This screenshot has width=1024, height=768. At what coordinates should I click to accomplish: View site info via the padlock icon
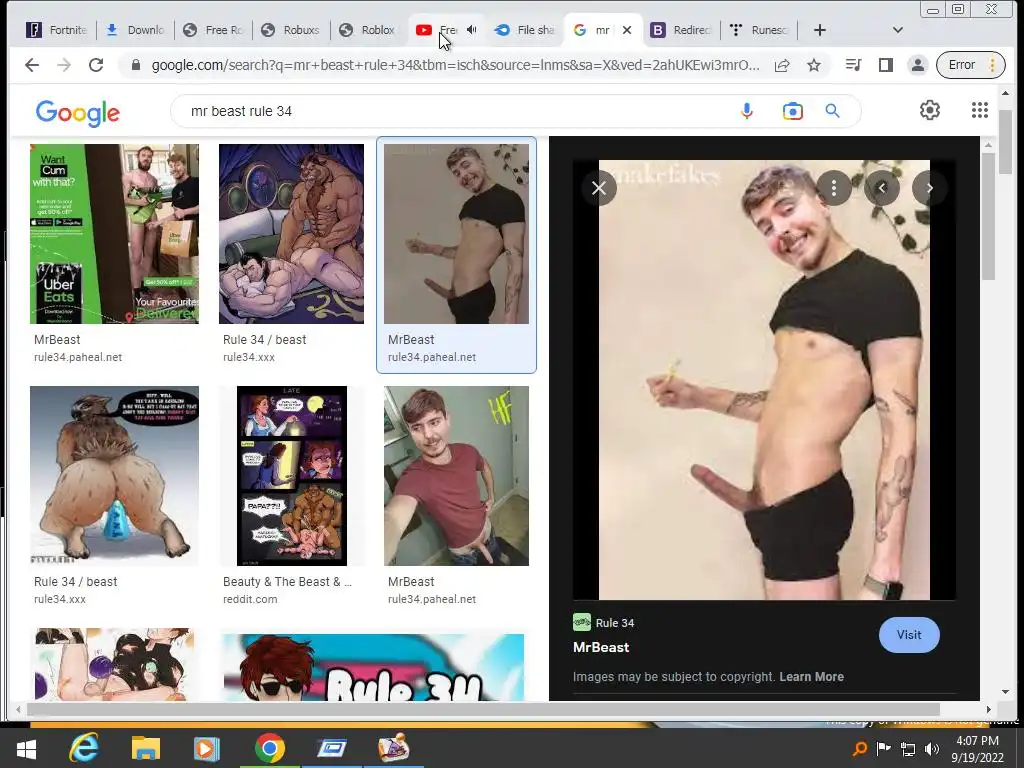(136, 65)
